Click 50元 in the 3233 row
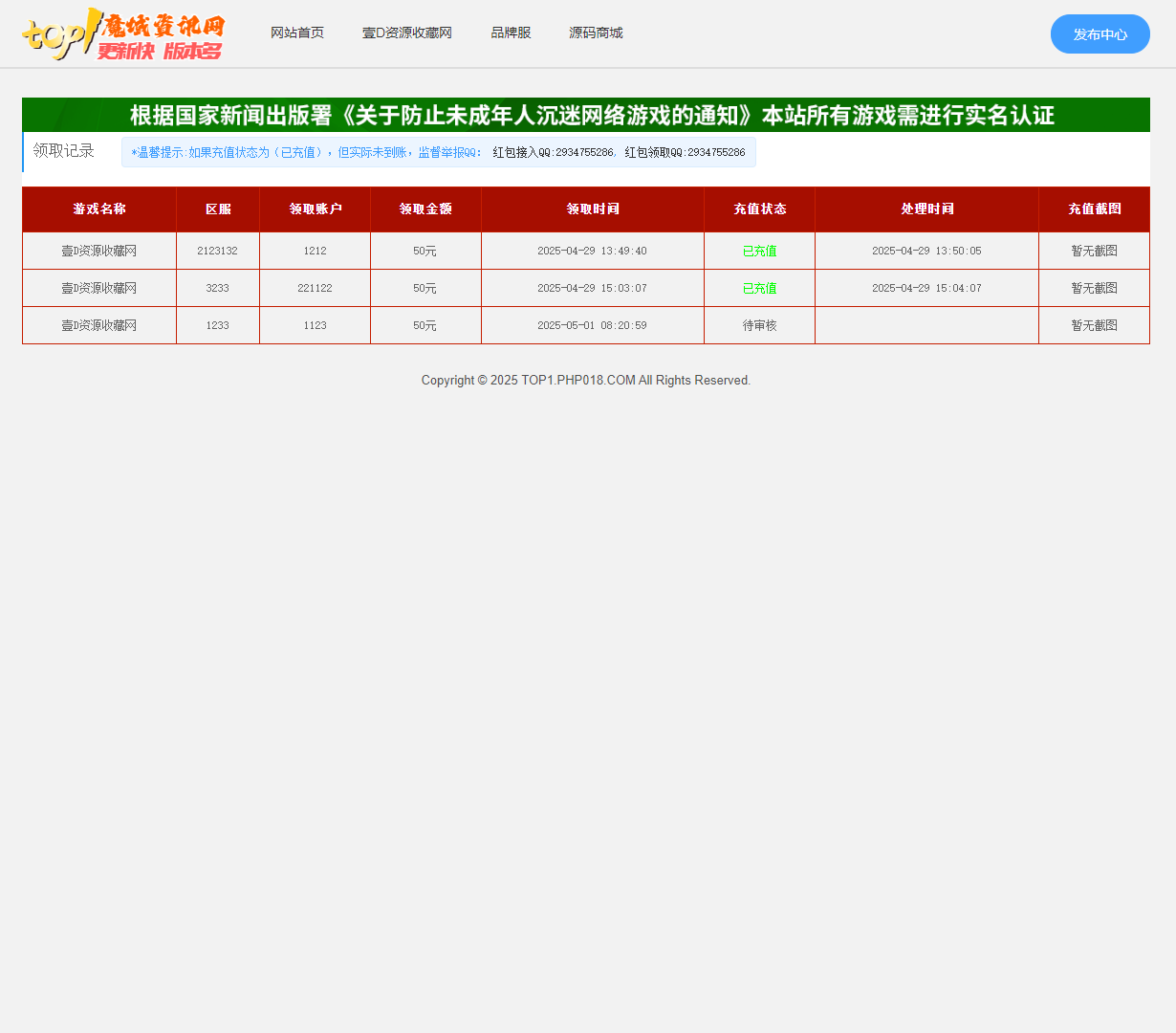The image size is (1176, 1033). (x=425, y=288)
